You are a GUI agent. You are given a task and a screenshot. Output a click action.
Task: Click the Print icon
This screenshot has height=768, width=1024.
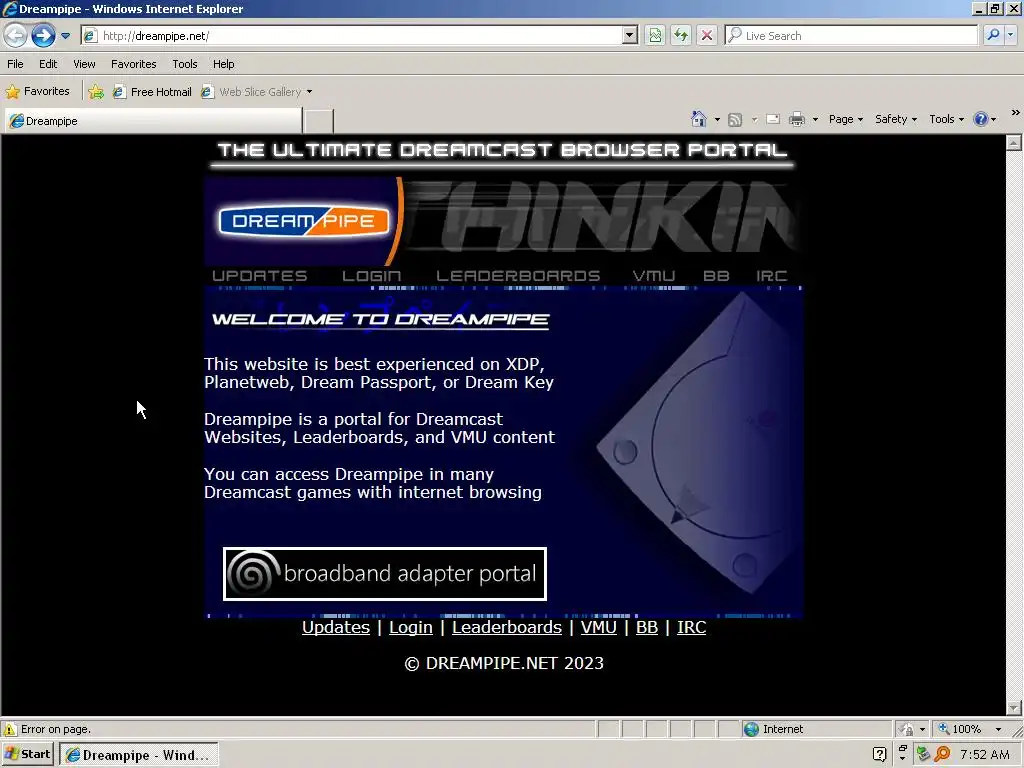tap(797, 119)
